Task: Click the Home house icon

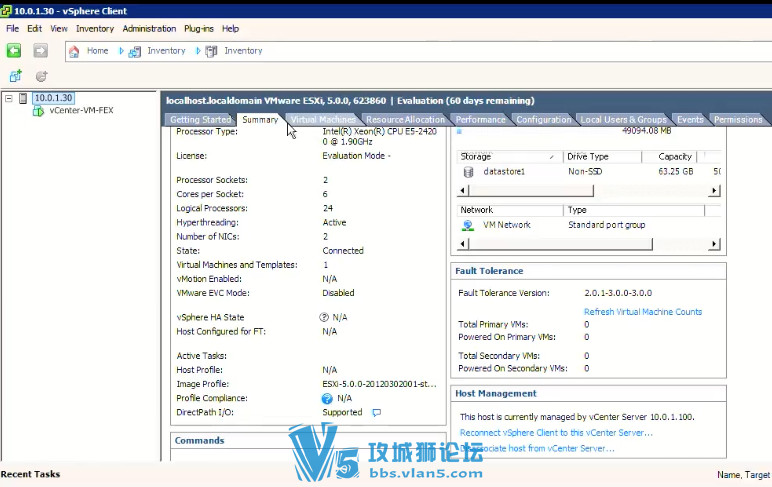Action: (x=74, y=51)
